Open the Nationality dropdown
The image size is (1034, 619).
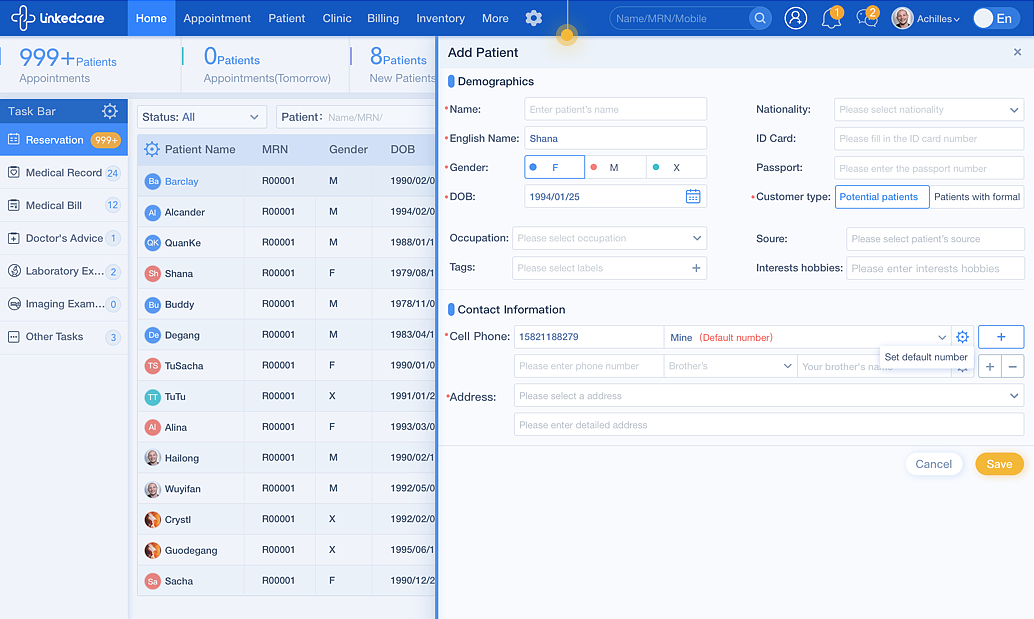928,109
